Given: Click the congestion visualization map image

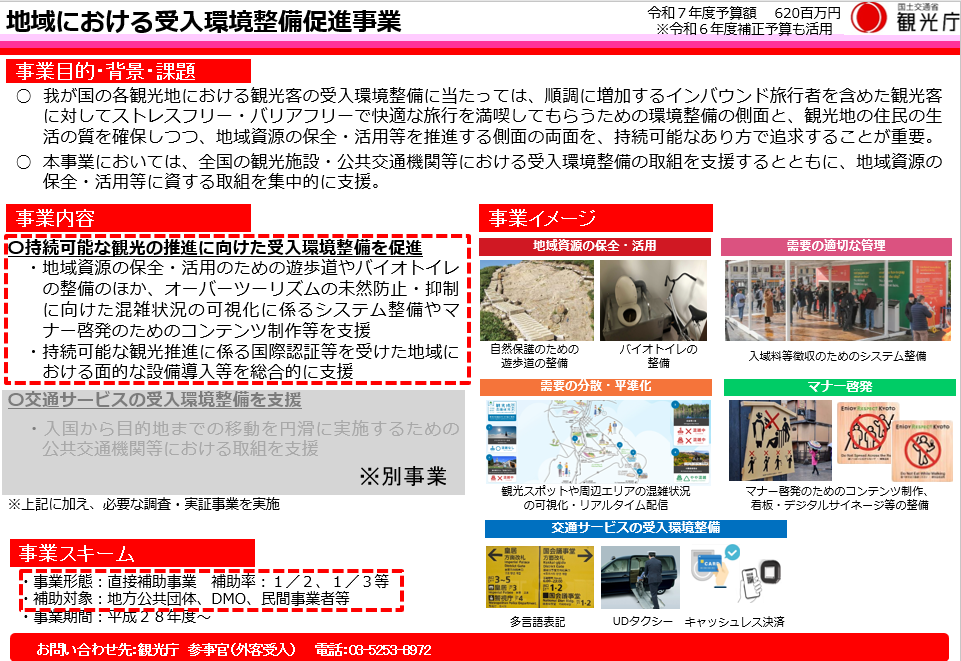Looking at the screenshot, I should tap(597, 440).
